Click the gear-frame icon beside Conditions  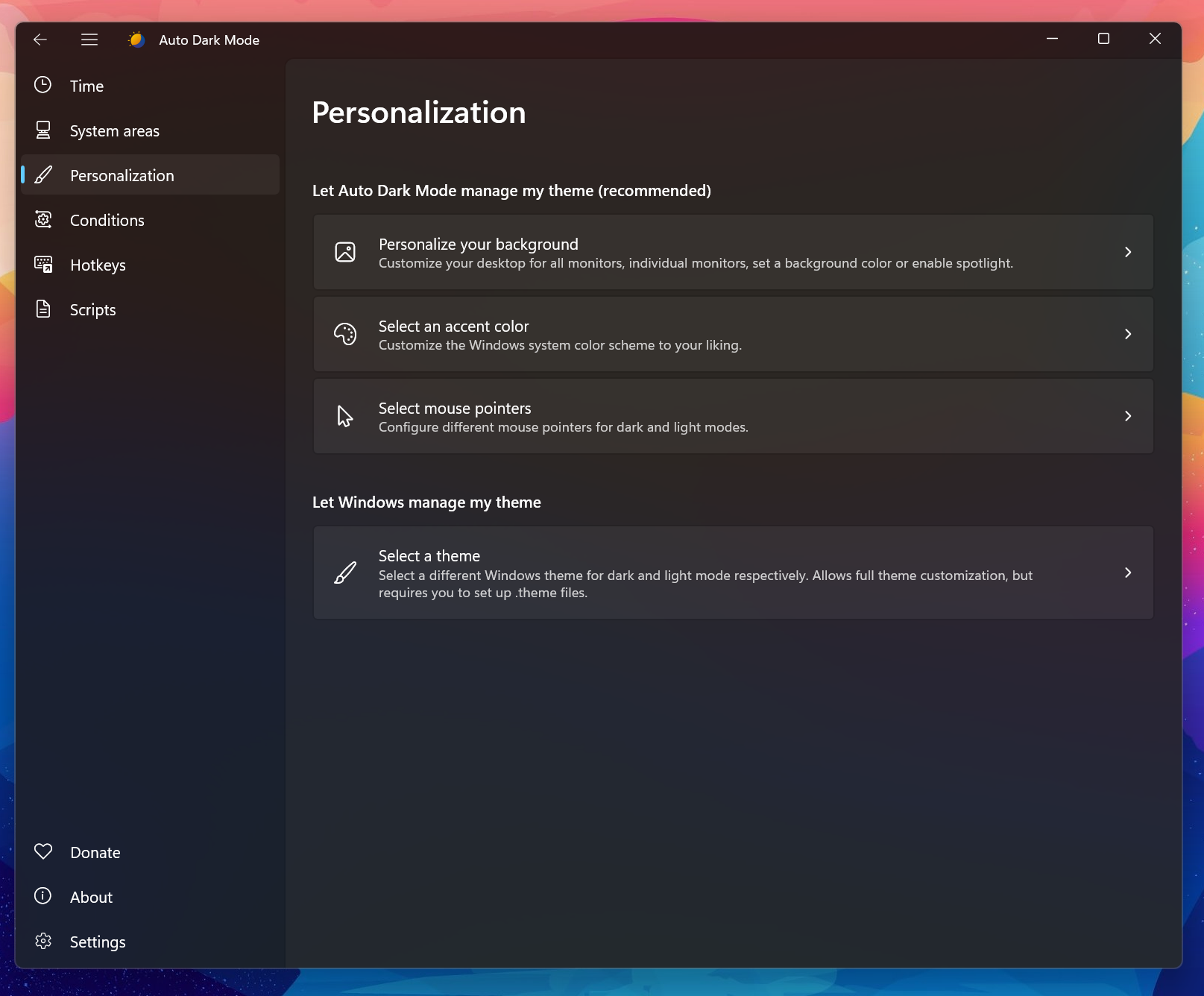point(43,220)
